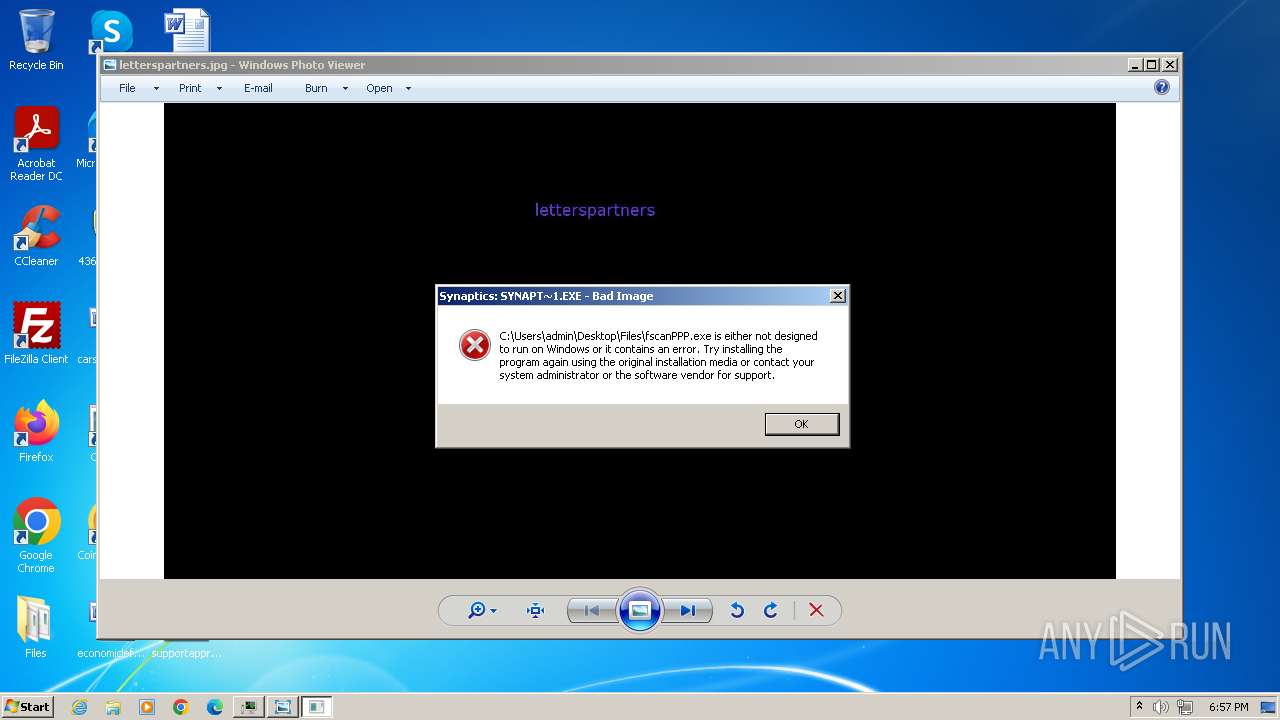Click the red error icon in dialog

click(475, 345)
